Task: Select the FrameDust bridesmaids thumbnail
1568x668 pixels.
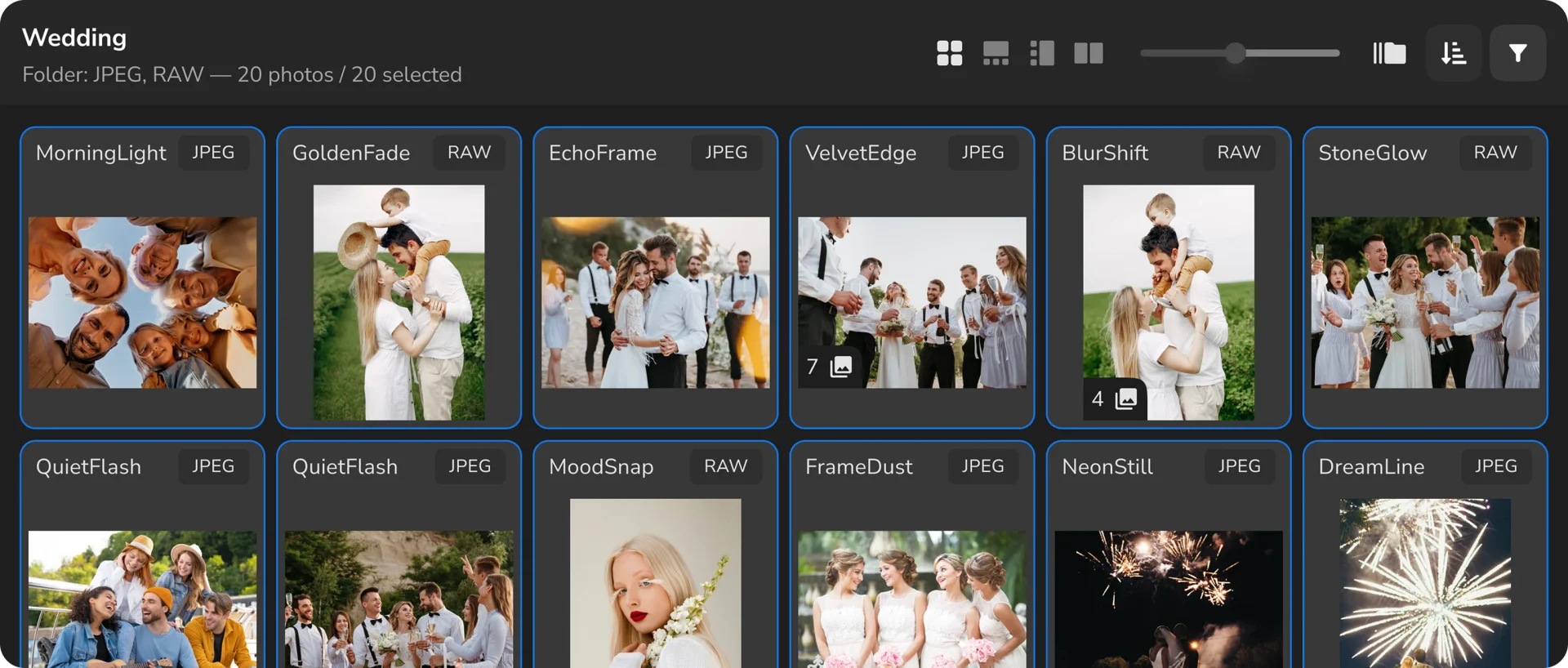Action: [912, 599]
